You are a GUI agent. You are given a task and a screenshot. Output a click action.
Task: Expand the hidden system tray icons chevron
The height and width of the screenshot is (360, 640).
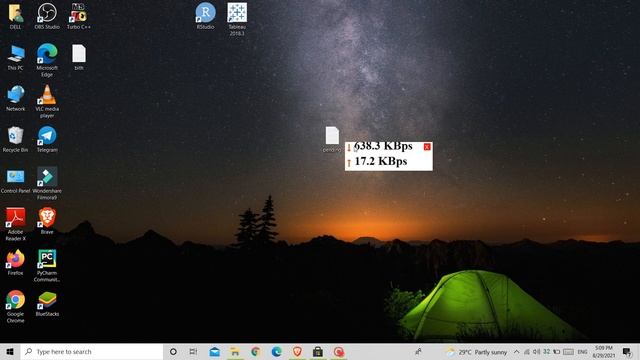point(517,351)
